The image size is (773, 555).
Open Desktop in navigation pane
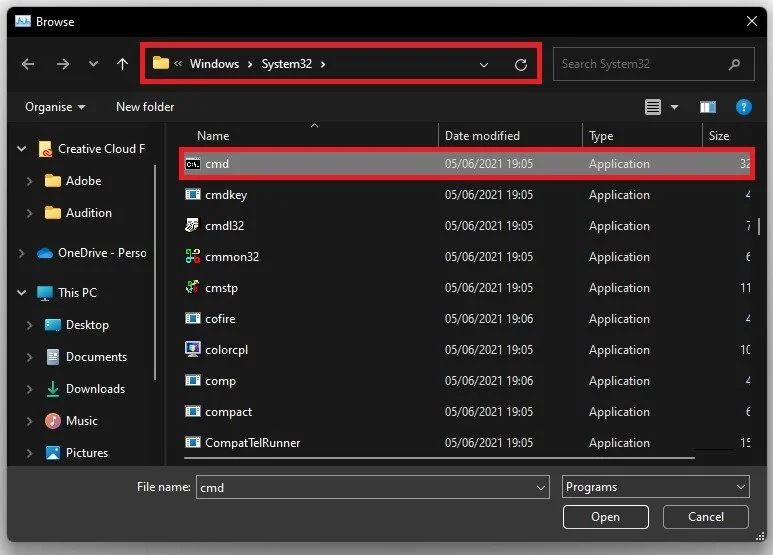click(x=77, y=325)
